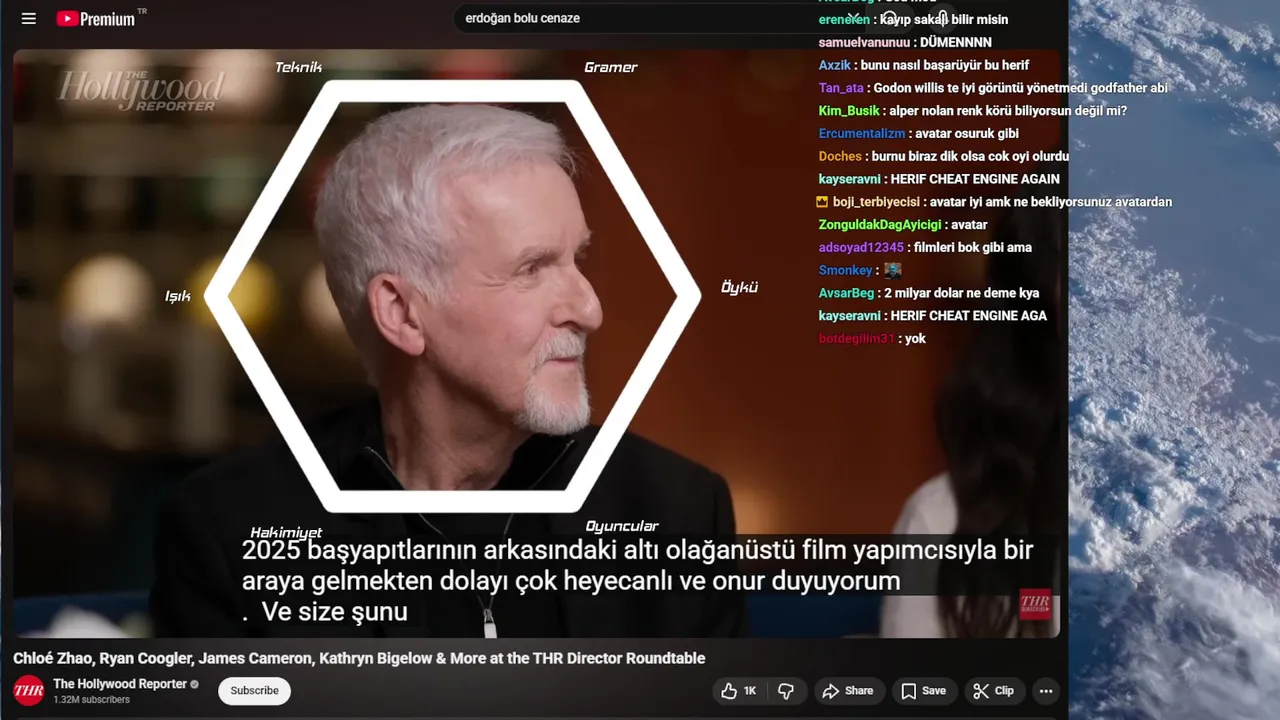This screenshot has height=720, width=1280.
Task: Create a Clip of the video
Action: click(x=994, y=691)
